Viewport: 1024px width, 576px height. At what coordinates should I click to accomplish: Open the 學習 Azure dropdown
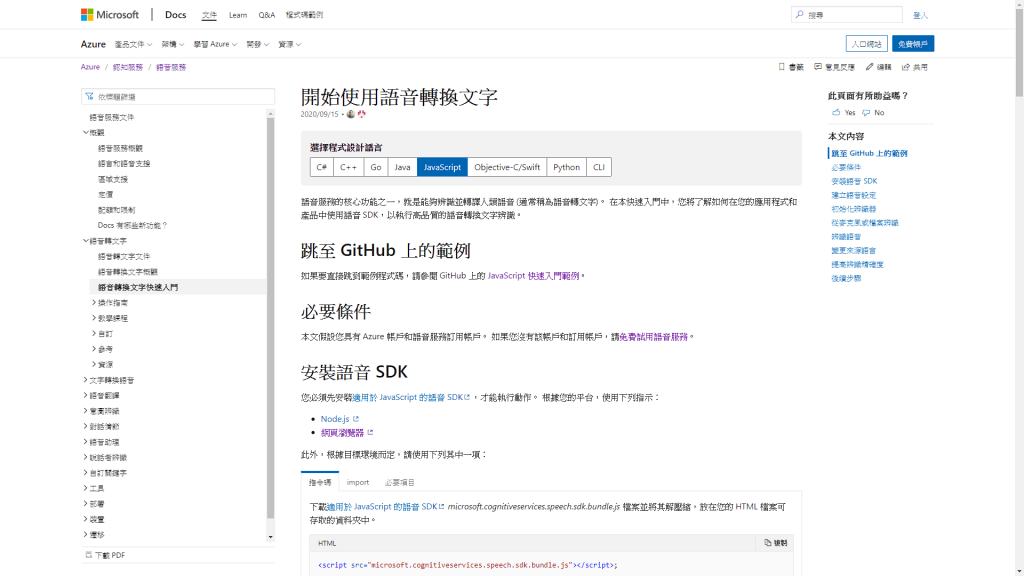coord(215,44)
